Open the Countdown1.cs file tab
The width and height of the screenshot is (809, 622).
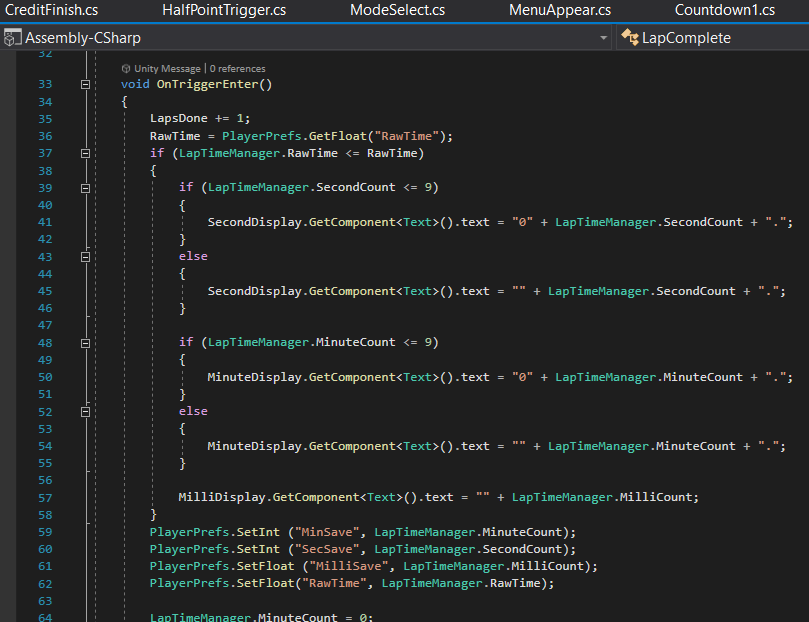pos(724,10)
